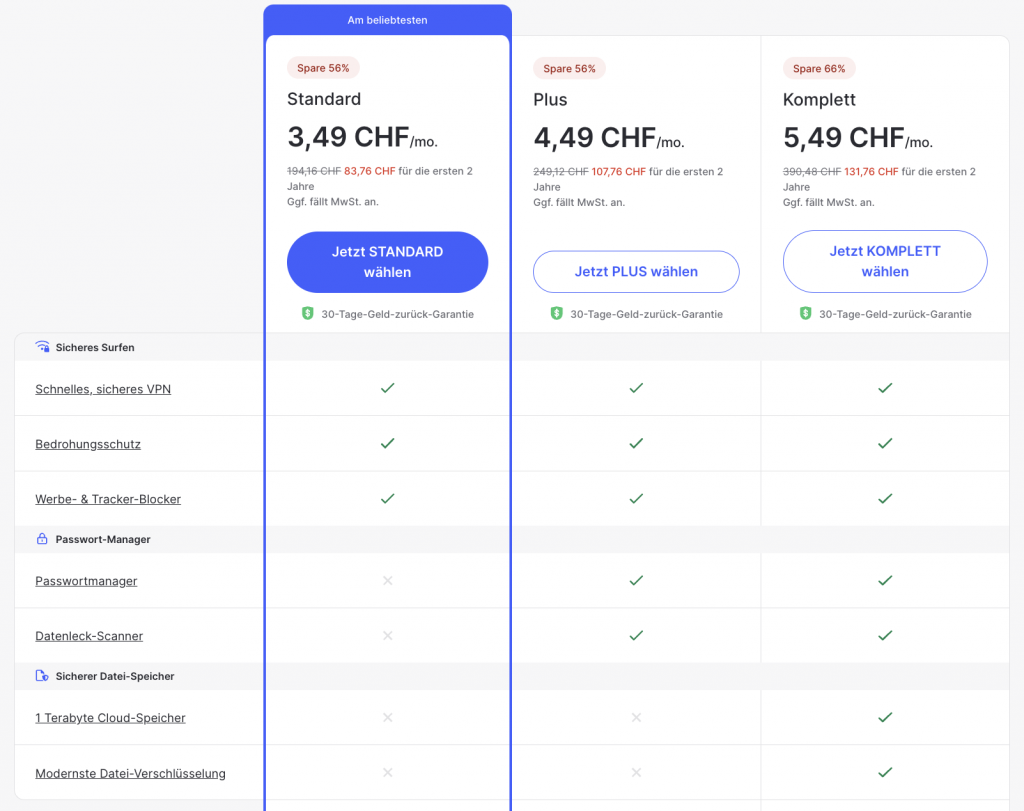Open the 1 Terabyte Cloud-Speicher link
Viewport: 1024px width, 811px height.
coord(110,718)
